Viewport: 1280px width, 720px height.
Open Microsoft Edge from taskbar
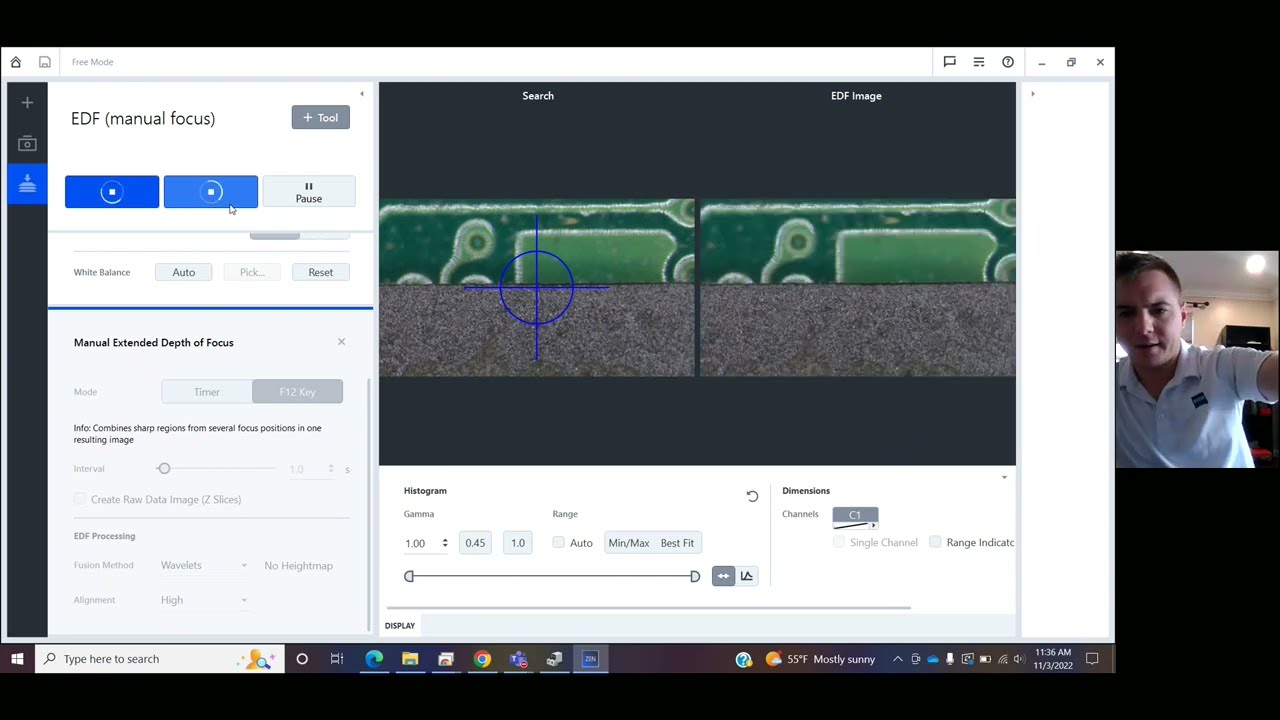tap(374, 659)
